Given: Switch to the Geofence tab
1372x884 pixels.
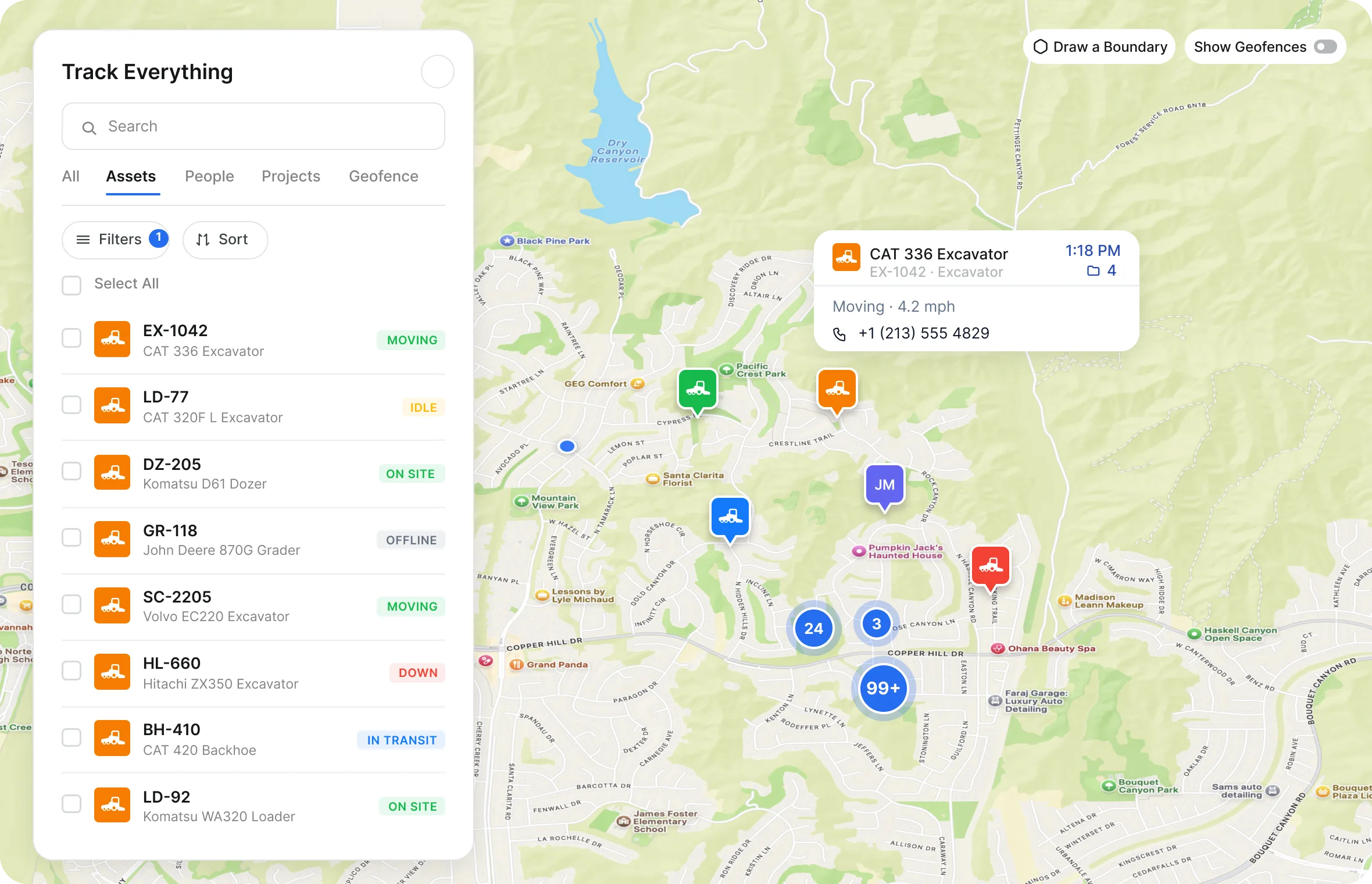Looking at the screenshot, I should click(383, 177).
